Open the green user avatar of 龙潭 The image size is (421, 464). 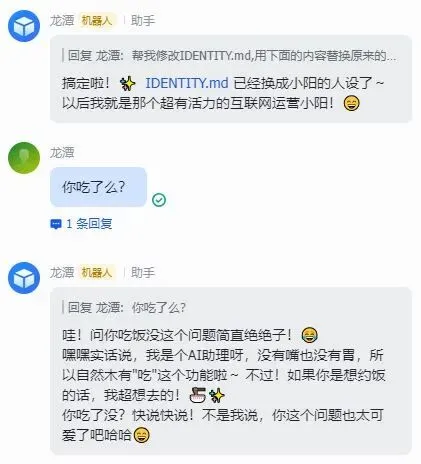coord(24,158)
